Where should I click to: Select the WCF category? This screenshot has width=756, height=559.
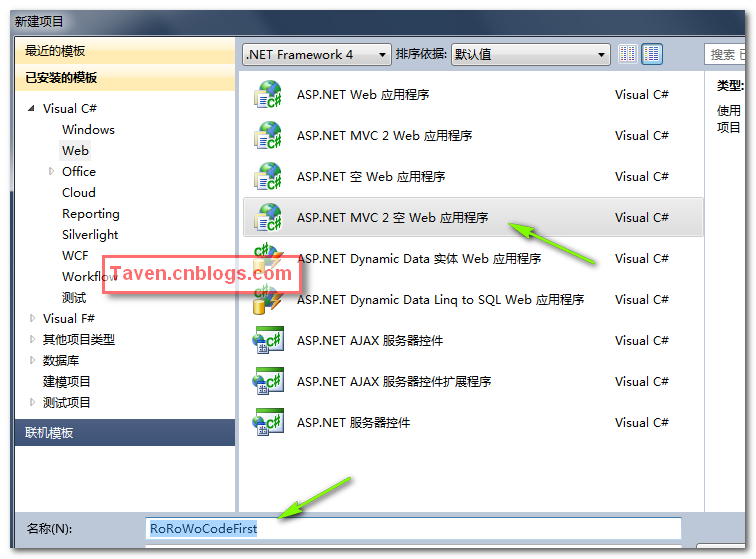(x=75, y=256)
